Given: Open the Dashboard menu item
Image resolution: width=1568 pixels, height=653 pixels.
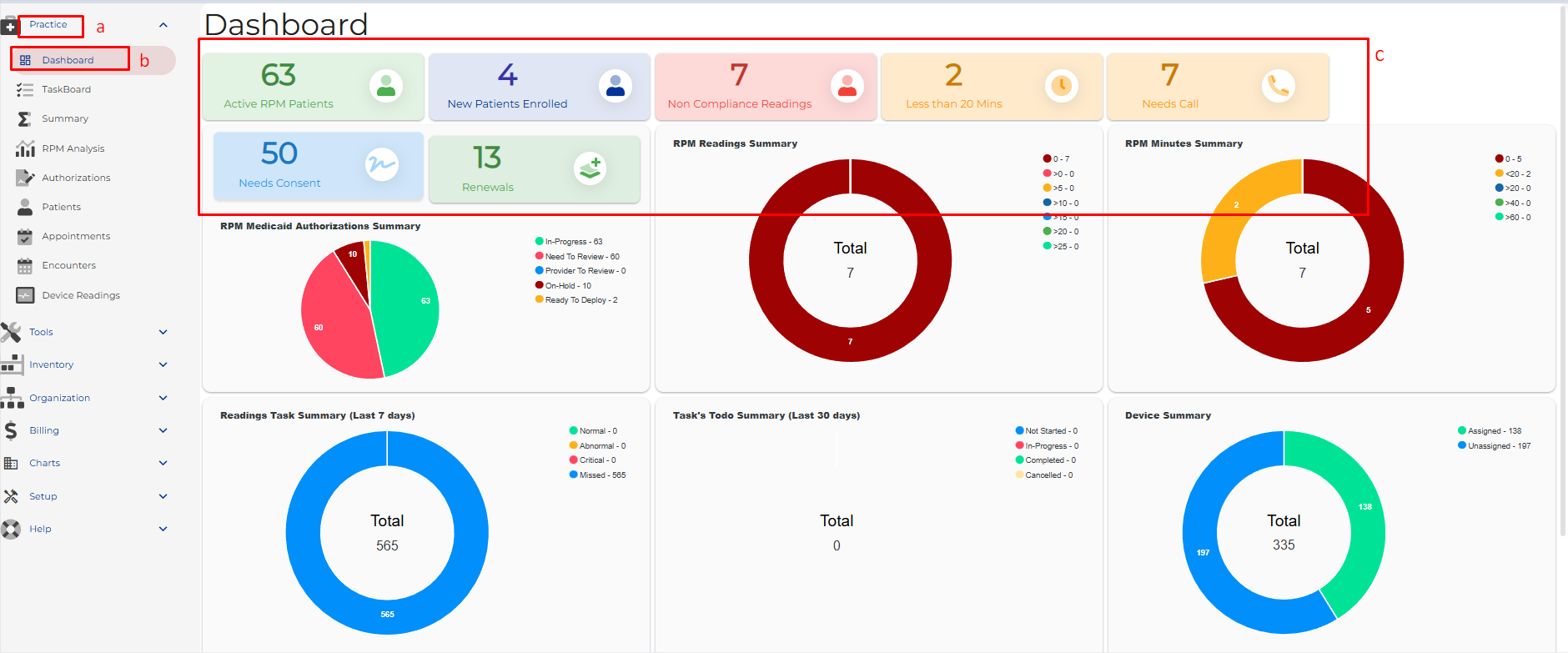Looking at the screenshot, I should tap(93, 60).
